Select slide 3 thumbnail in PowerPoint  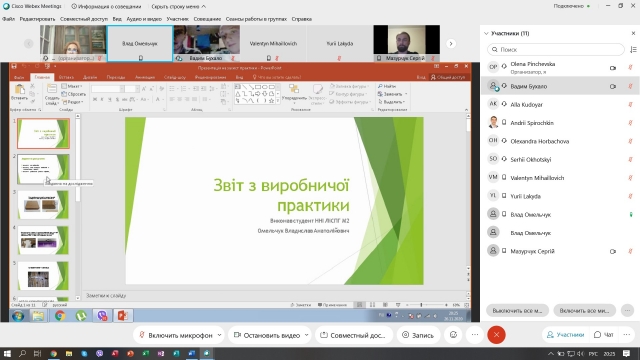point(43,205)
